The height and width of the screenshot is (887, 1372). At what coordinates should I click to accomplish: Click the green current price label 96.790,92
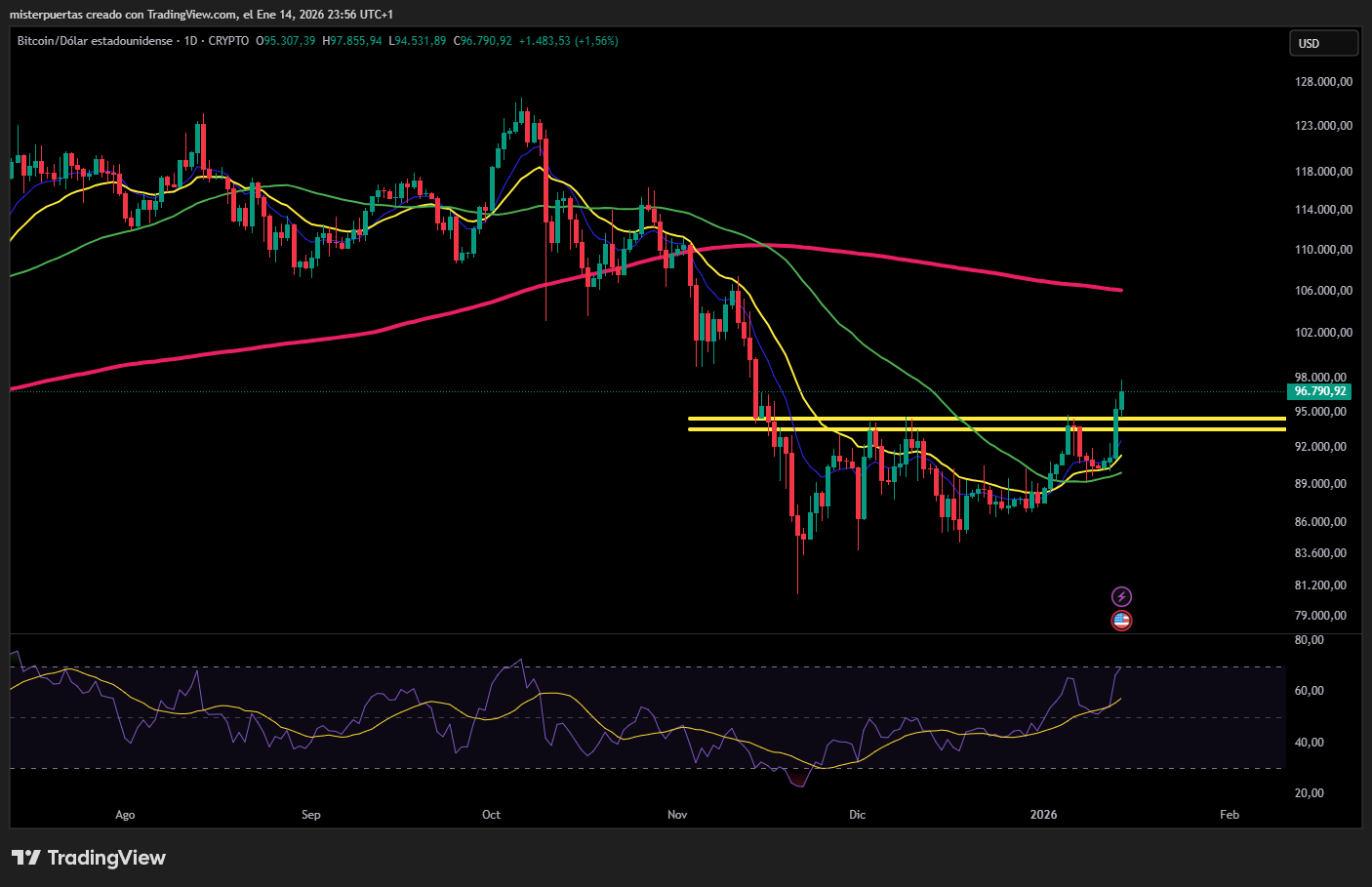(x=1320, y=391)
